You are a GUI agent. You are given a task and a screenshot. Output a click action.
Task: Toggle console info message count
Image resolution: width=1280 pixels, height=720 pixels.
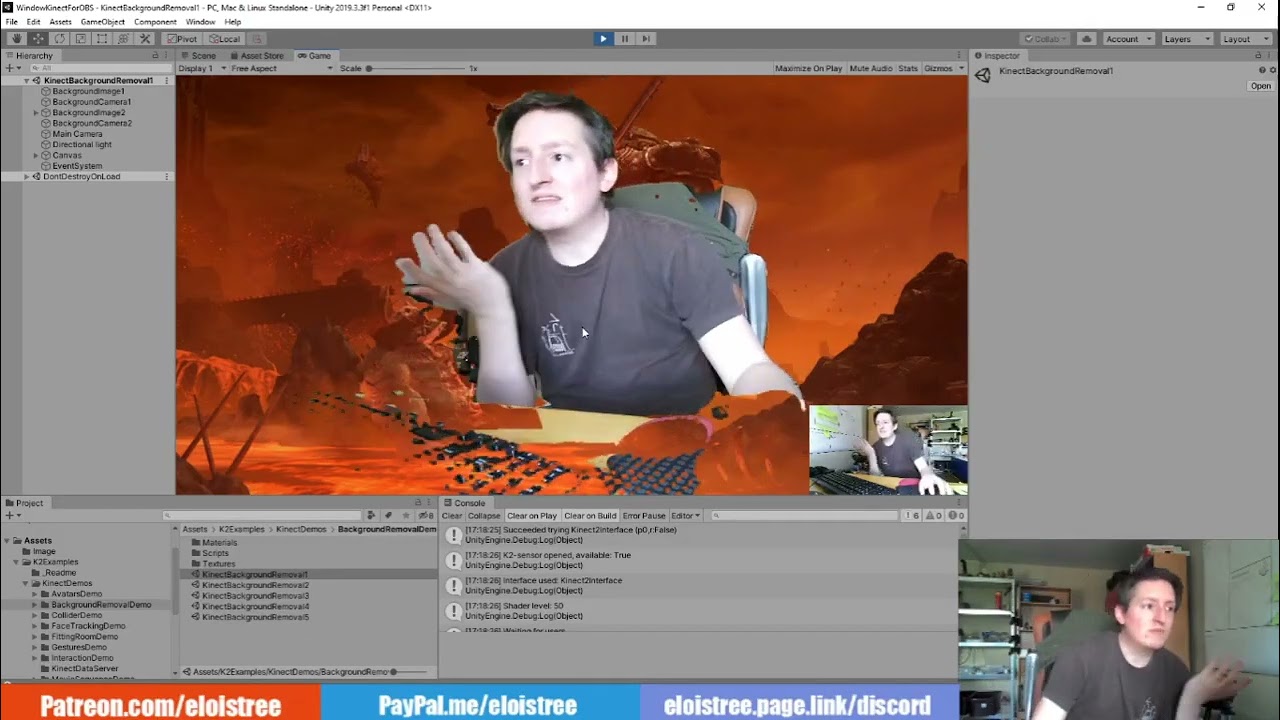coord(912,516)
